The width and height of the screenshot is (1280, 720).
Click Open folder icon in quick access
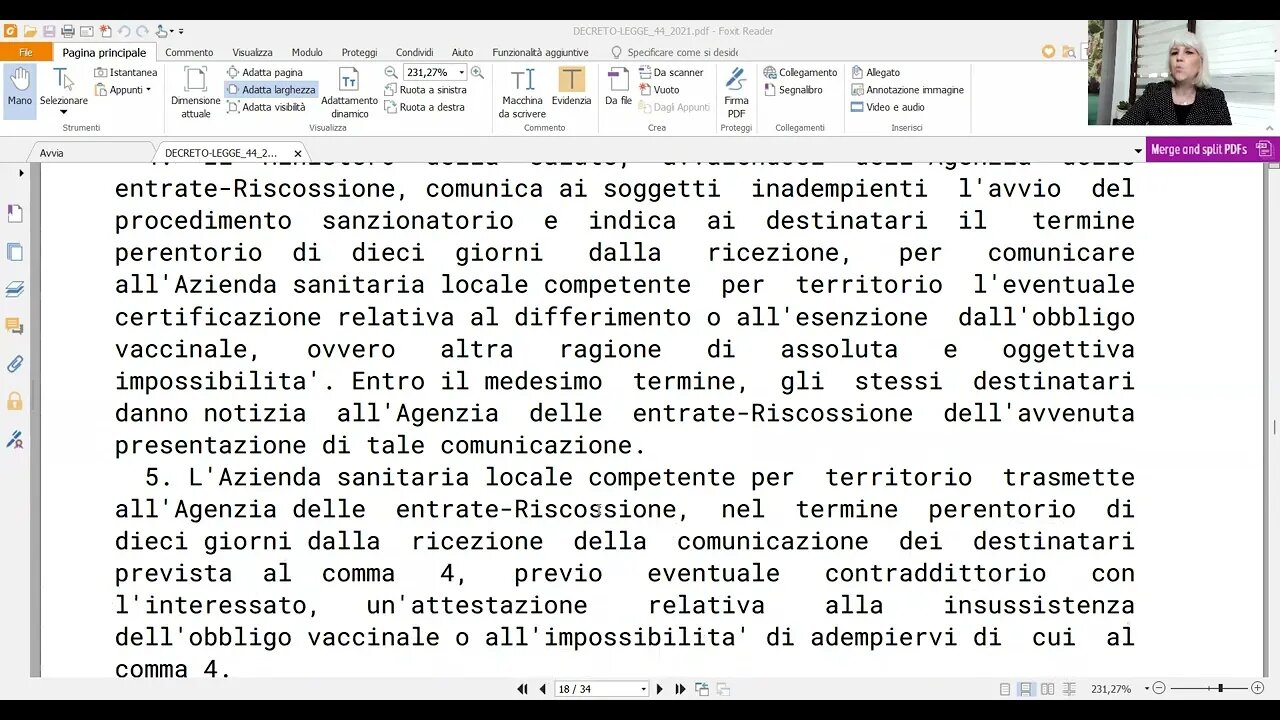(29, 31)
